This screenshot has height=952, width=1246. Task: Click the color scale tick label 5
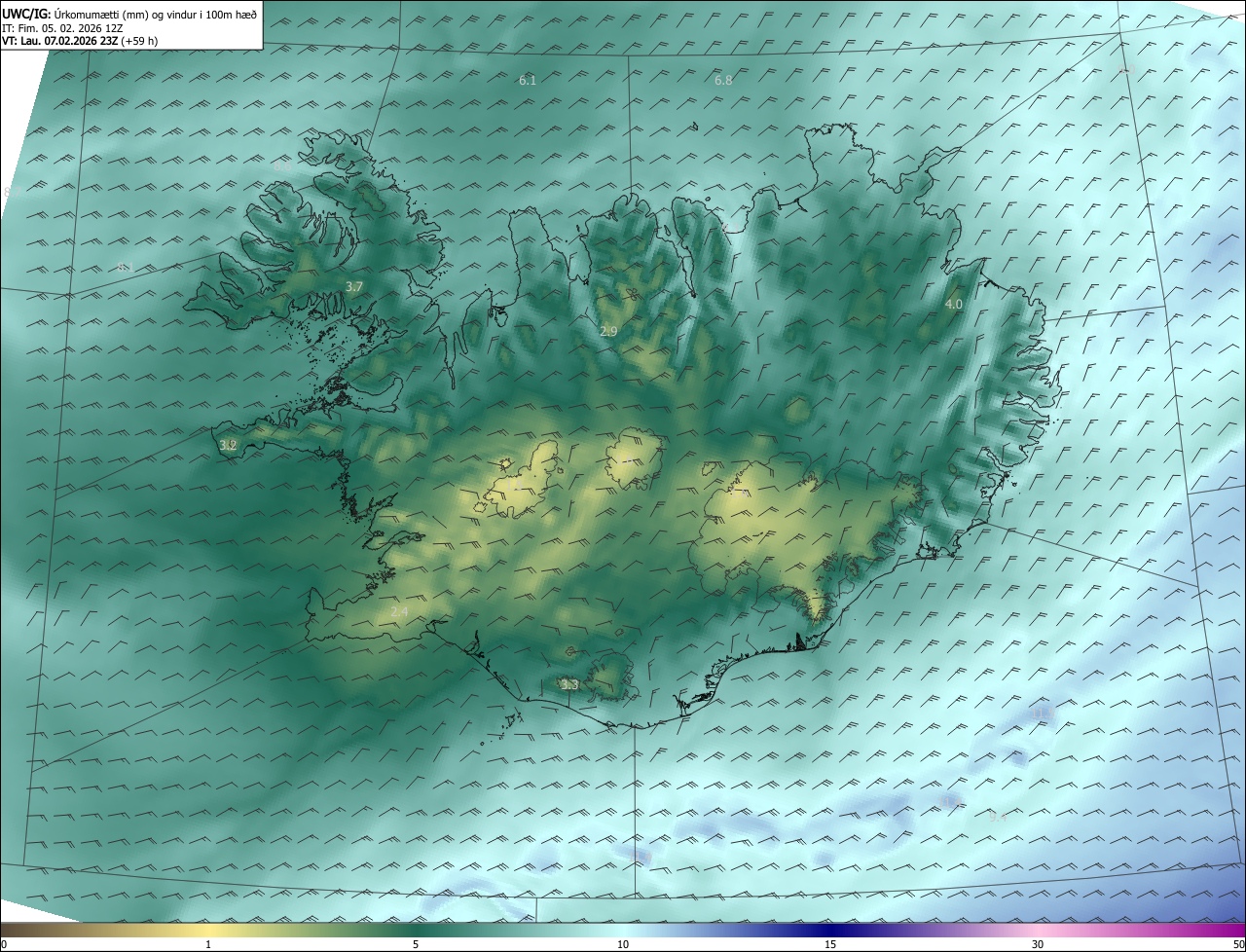click(x=416, y=944)
